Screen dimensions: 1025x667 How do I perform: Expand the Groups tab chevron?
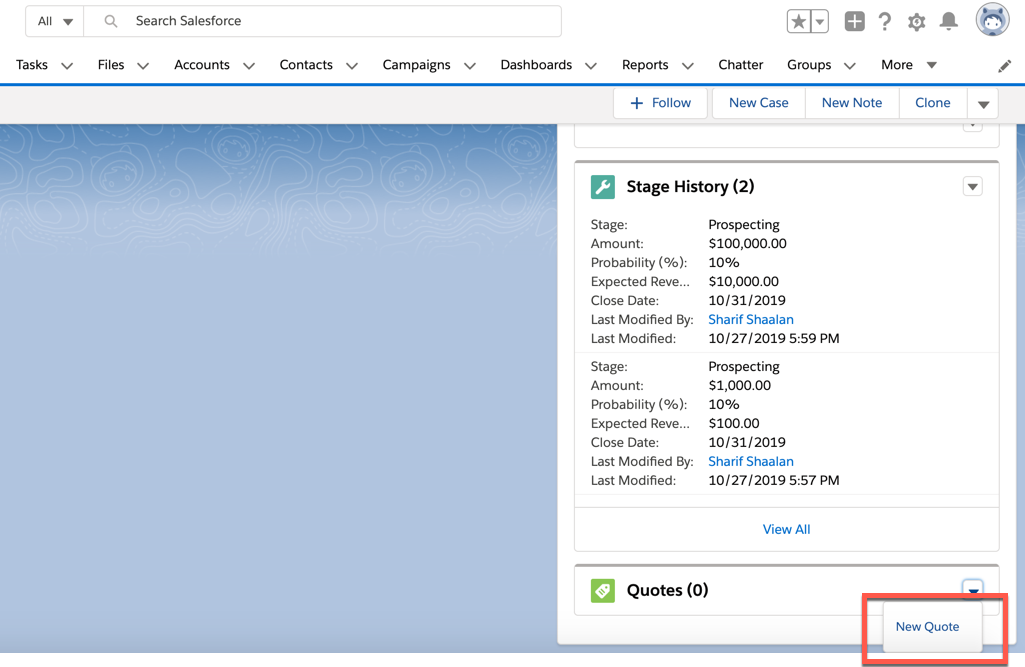point(850,65)
